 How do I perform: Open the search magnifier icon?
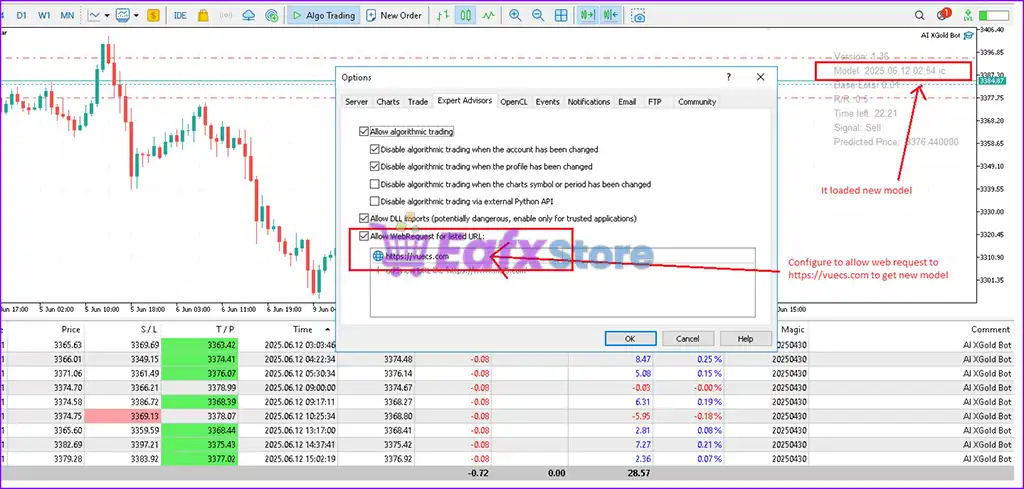(920, 15)
